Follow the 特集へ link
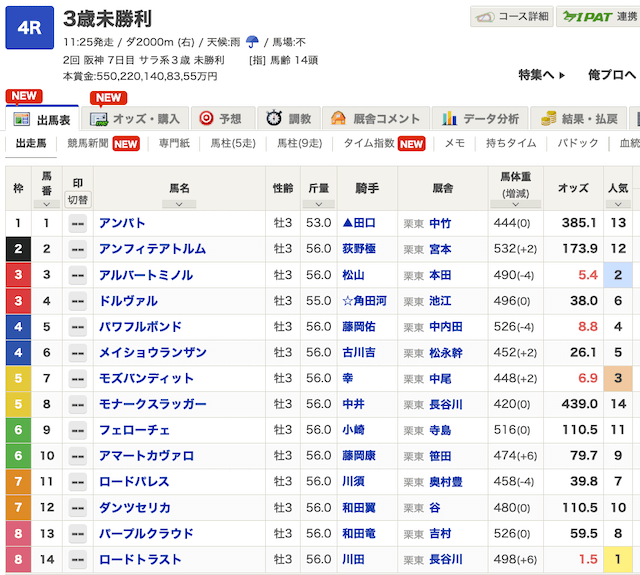640x575 pixels. [541, 75]
